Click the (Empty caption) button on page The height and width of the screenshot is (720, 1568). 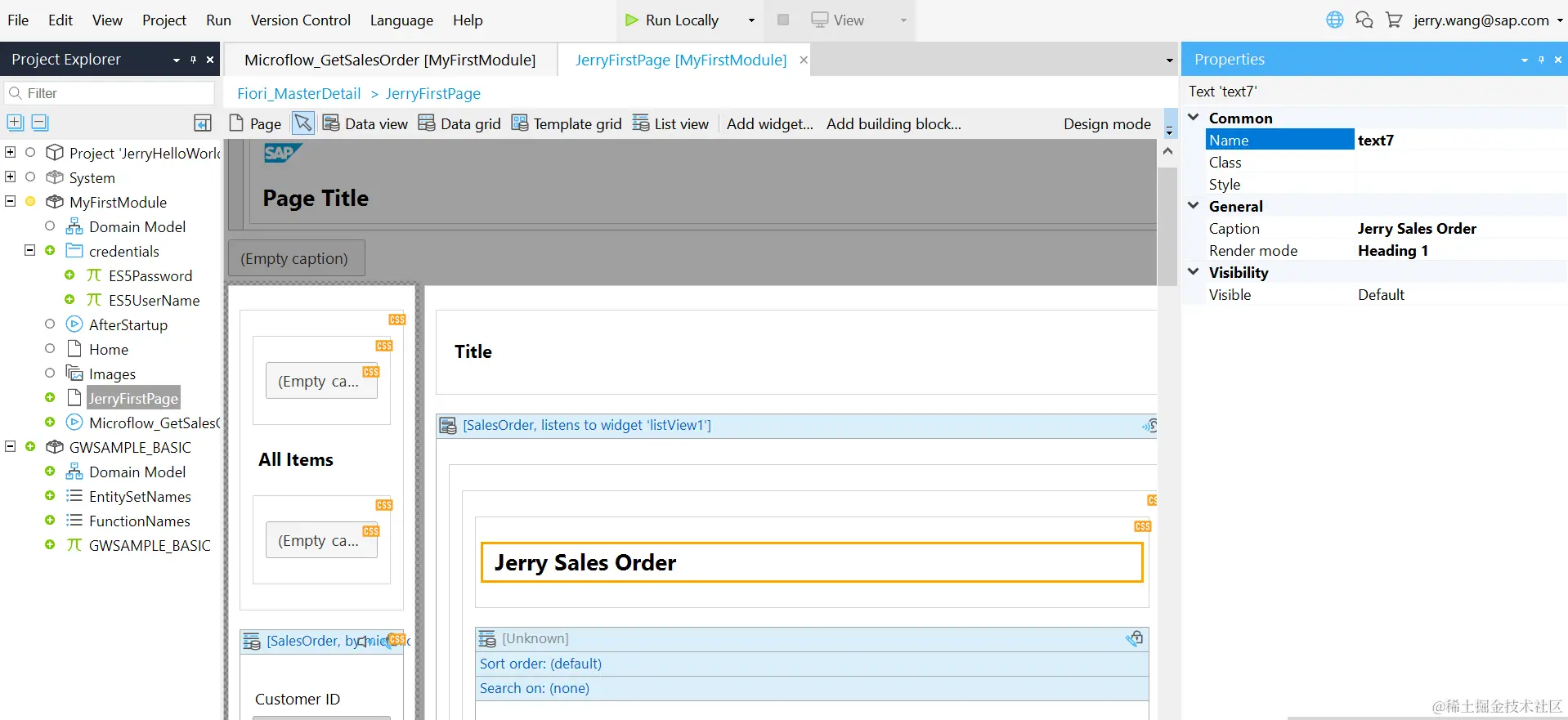(x=295, y=258)
